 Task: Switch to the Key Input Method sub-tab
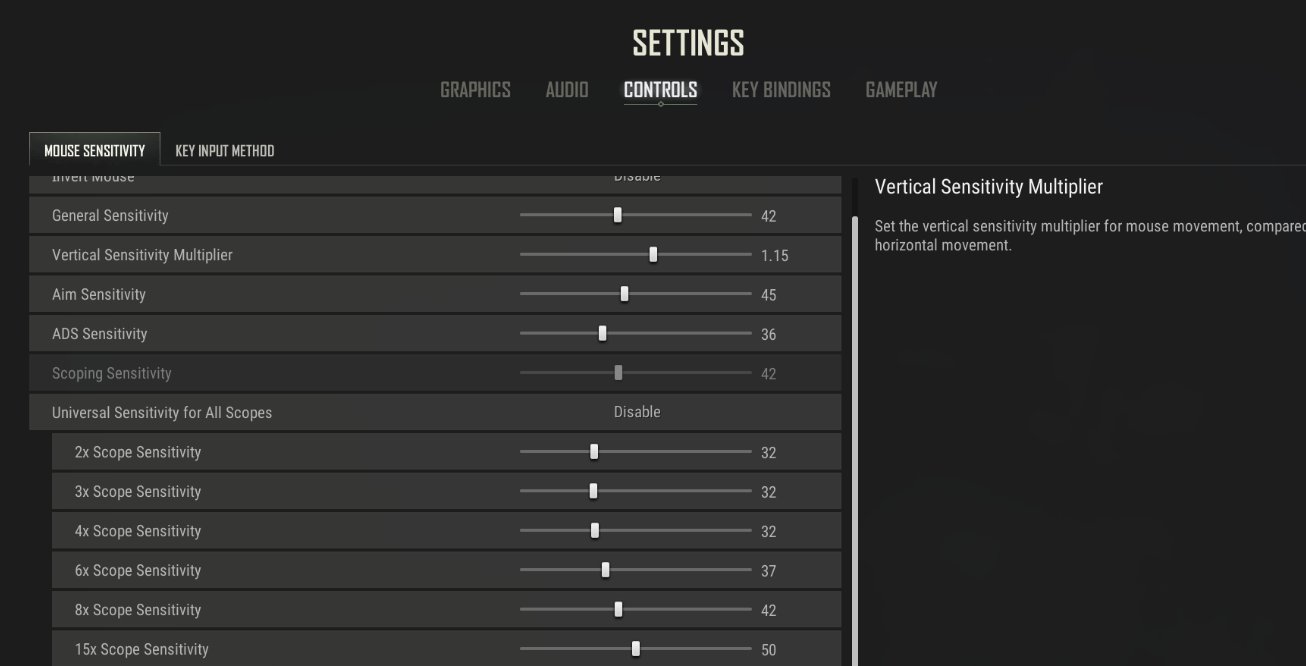224,151
